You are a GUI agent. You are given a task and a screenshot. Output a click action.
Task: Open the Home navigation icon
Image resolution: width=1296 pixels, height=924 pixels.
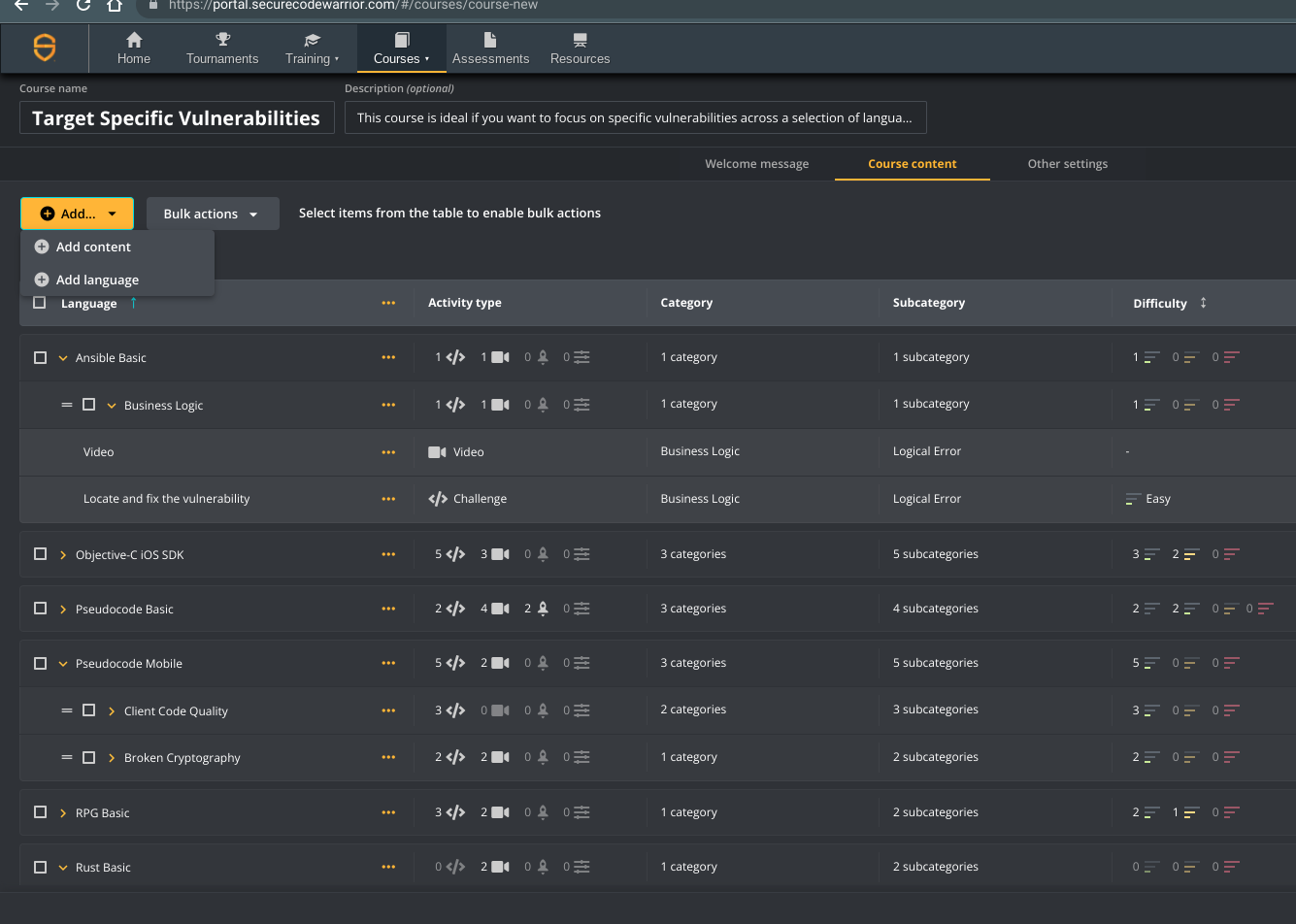(x=134, y=43)
